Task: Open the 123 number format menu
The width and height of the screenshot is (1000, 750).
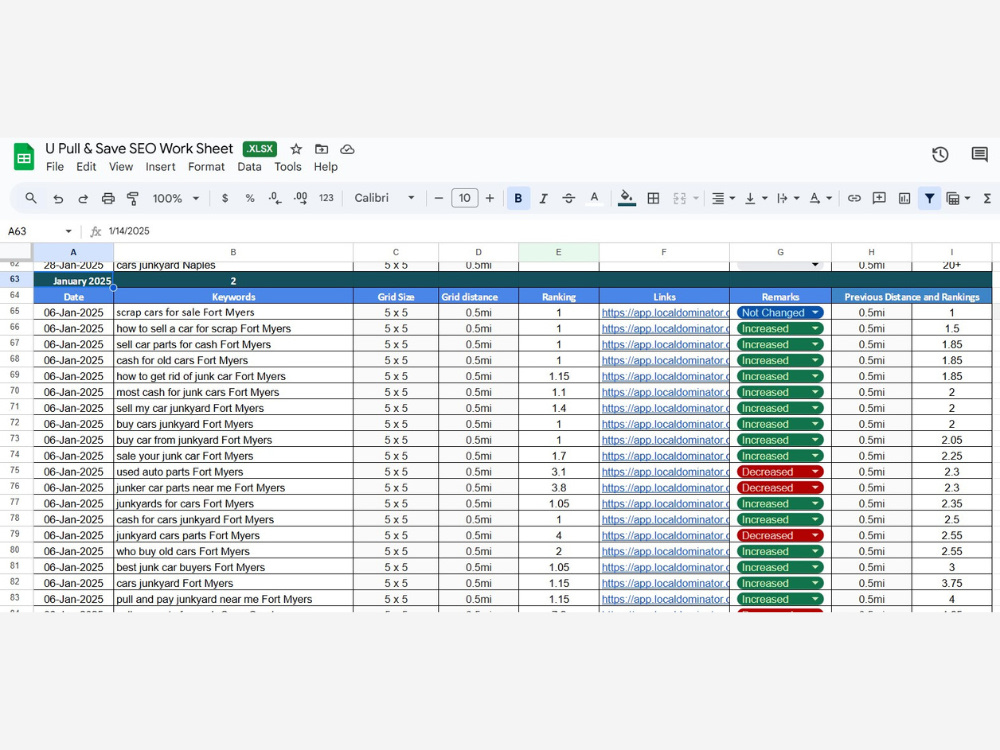Action: click(327, 198)
